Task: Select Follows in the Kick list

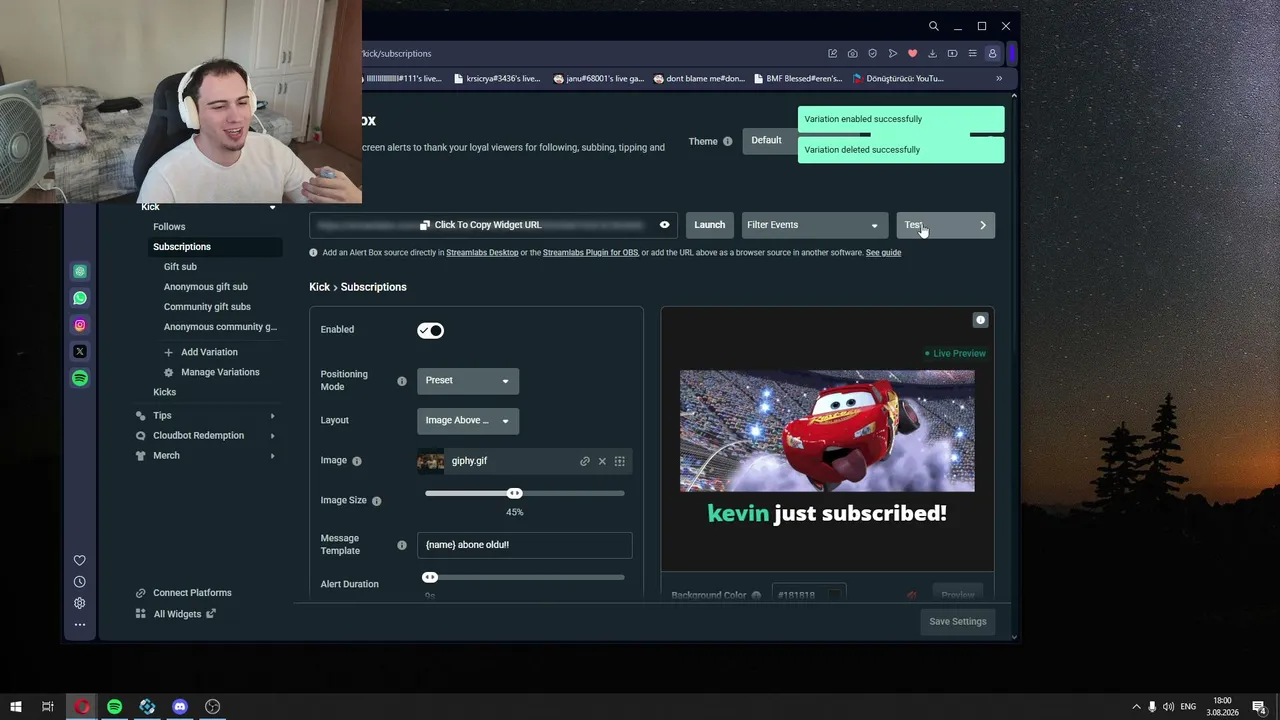Action: tap(169, 227)
